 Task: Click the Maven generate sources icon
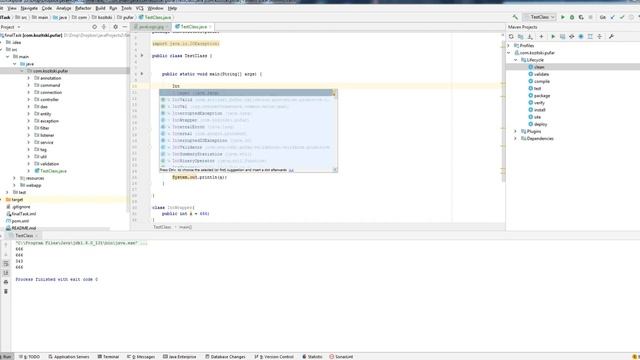pyautogui.click(x=520, y=37)
